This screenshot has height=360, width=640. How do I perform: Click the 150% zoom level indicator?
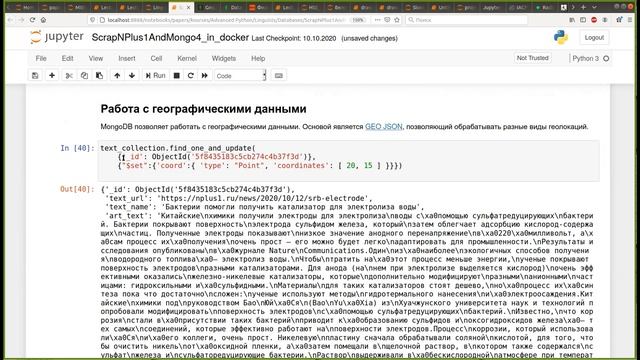358,20
